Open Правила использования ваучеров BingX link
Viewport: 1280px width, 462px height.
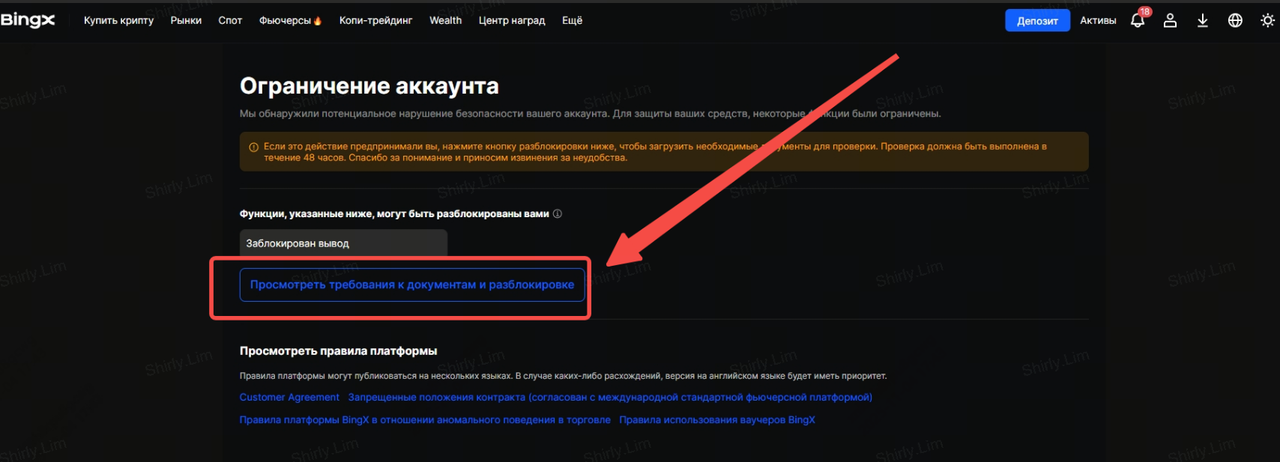717,420
